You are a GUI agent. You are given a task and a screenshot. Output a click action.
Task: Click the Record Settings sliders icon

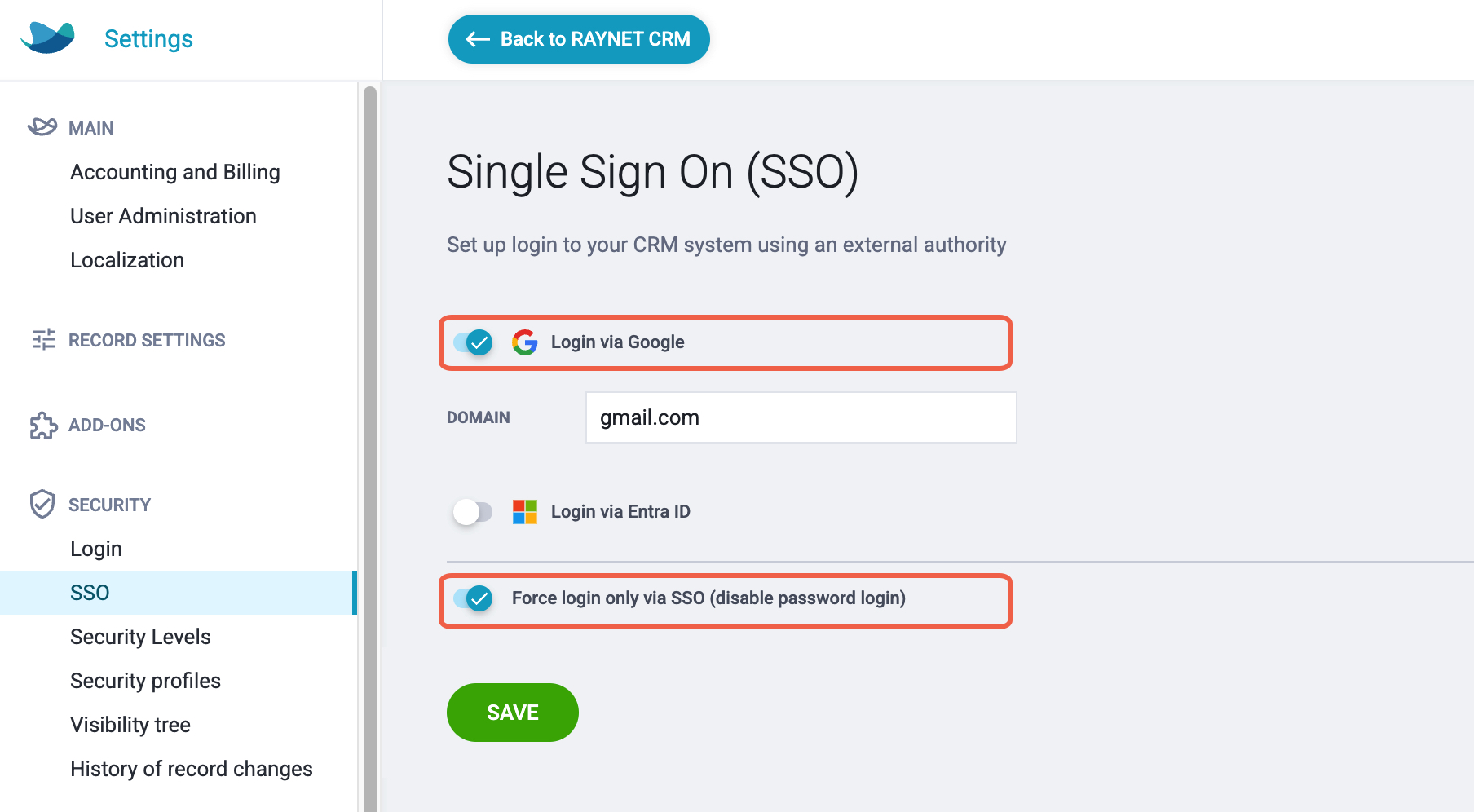pyautogui.click(x=43, y=339)
